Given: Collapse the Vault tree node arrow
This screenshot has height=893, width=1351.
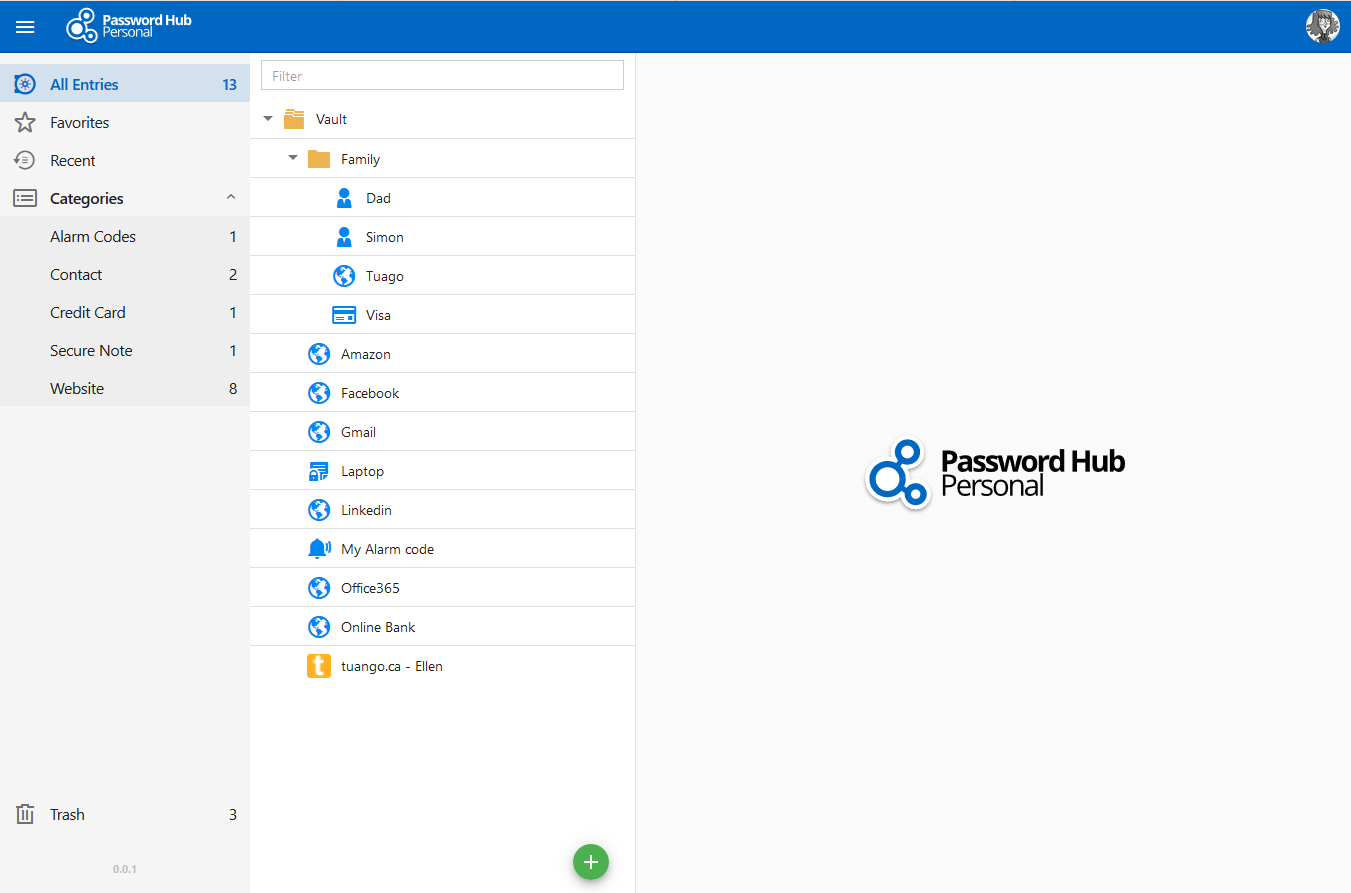Looking at the screenshot, I should (x=268, y=119).
